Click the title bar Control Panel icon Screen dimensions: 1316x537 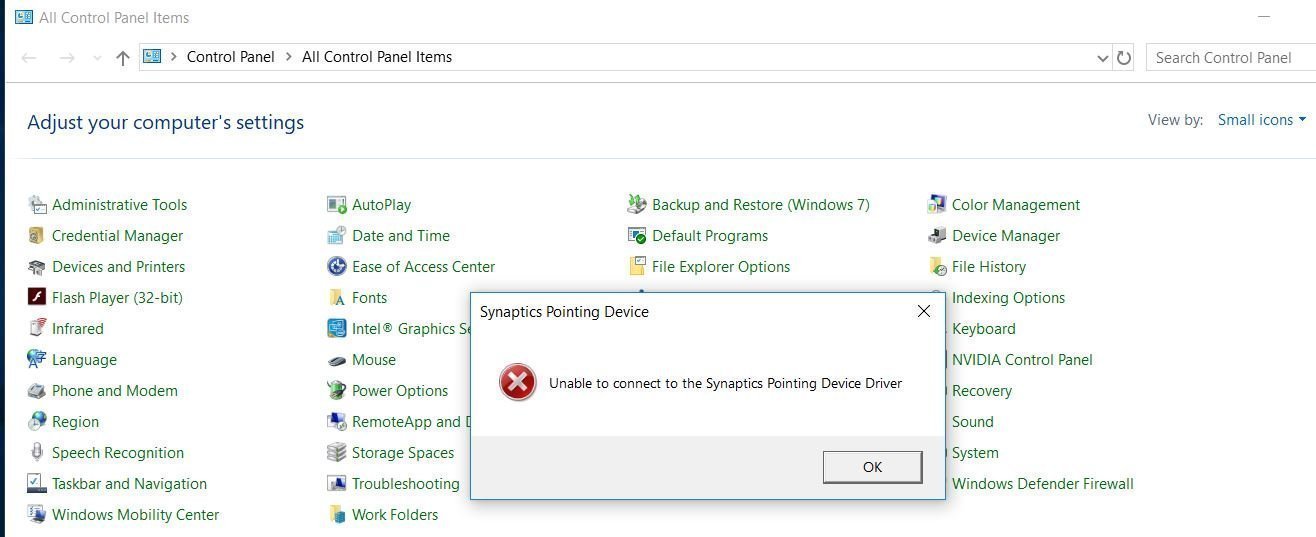[24, 17]
